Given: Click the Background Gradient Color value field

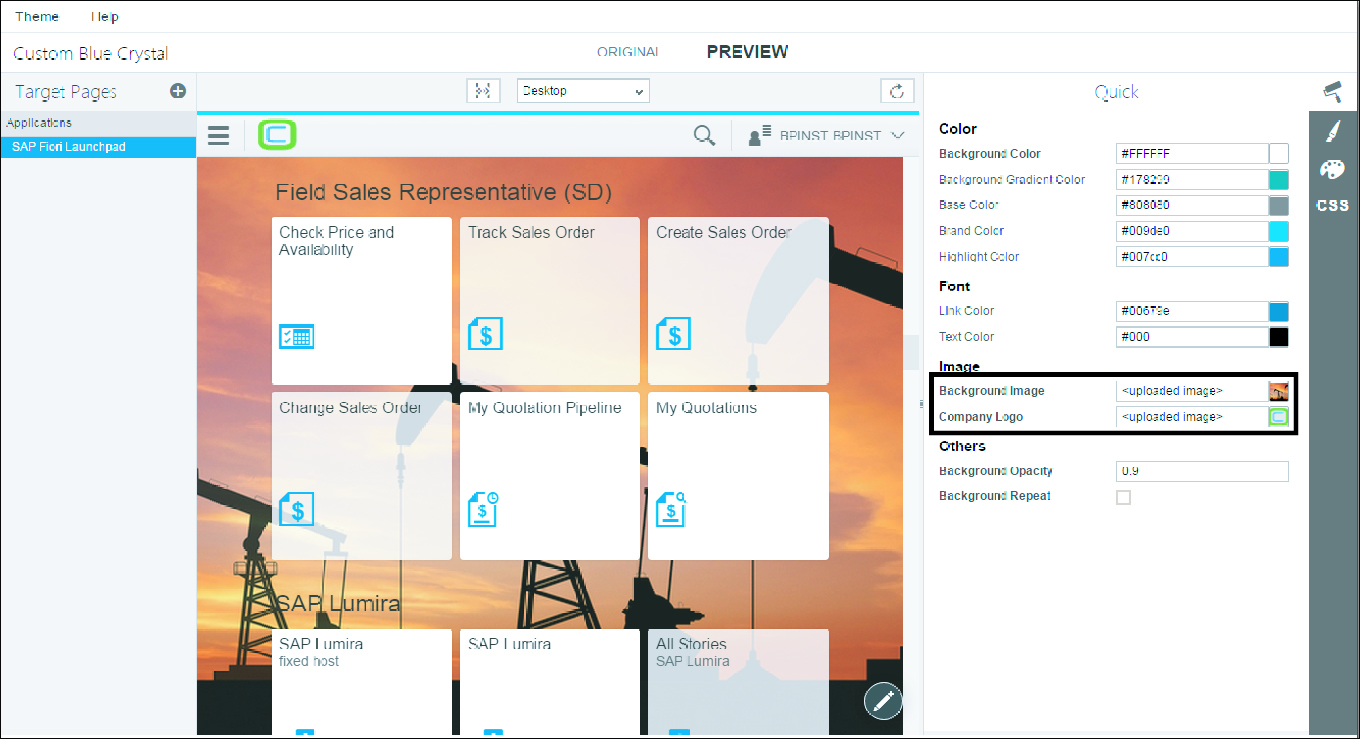Looking at the screenshot, I should click(x=1192, y=180).
